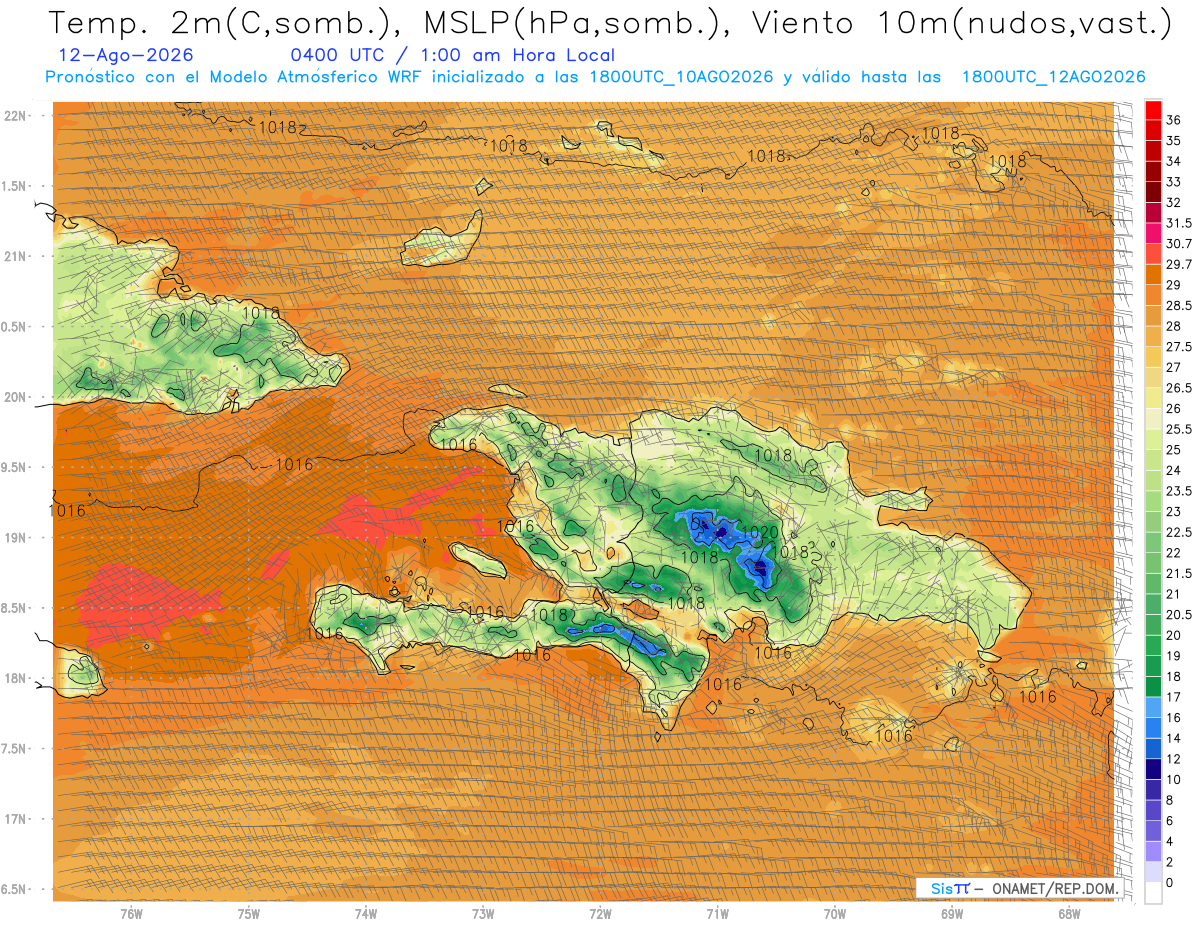Select the "73W" longitude axis label

[483, 913]
